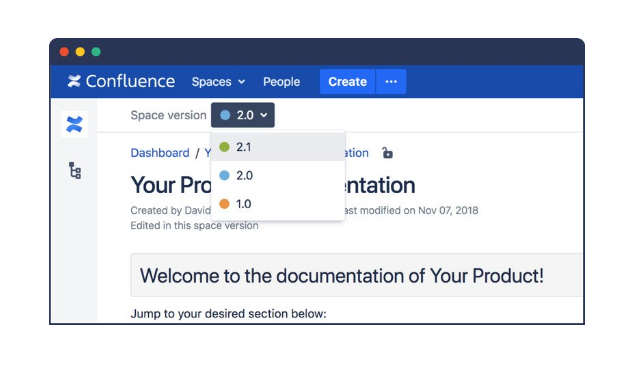The width and height of the screenshot is (620, 371).
Task: Click the yellow minimize window button
Action: [80, 52]
